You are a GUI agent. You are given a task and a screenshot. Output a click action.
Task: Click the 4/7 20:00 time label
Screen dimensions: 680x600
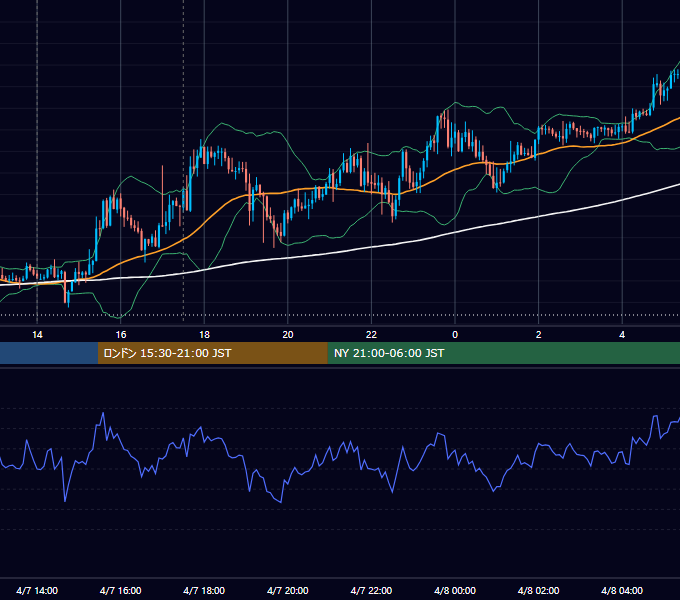(x=288, y=590)
